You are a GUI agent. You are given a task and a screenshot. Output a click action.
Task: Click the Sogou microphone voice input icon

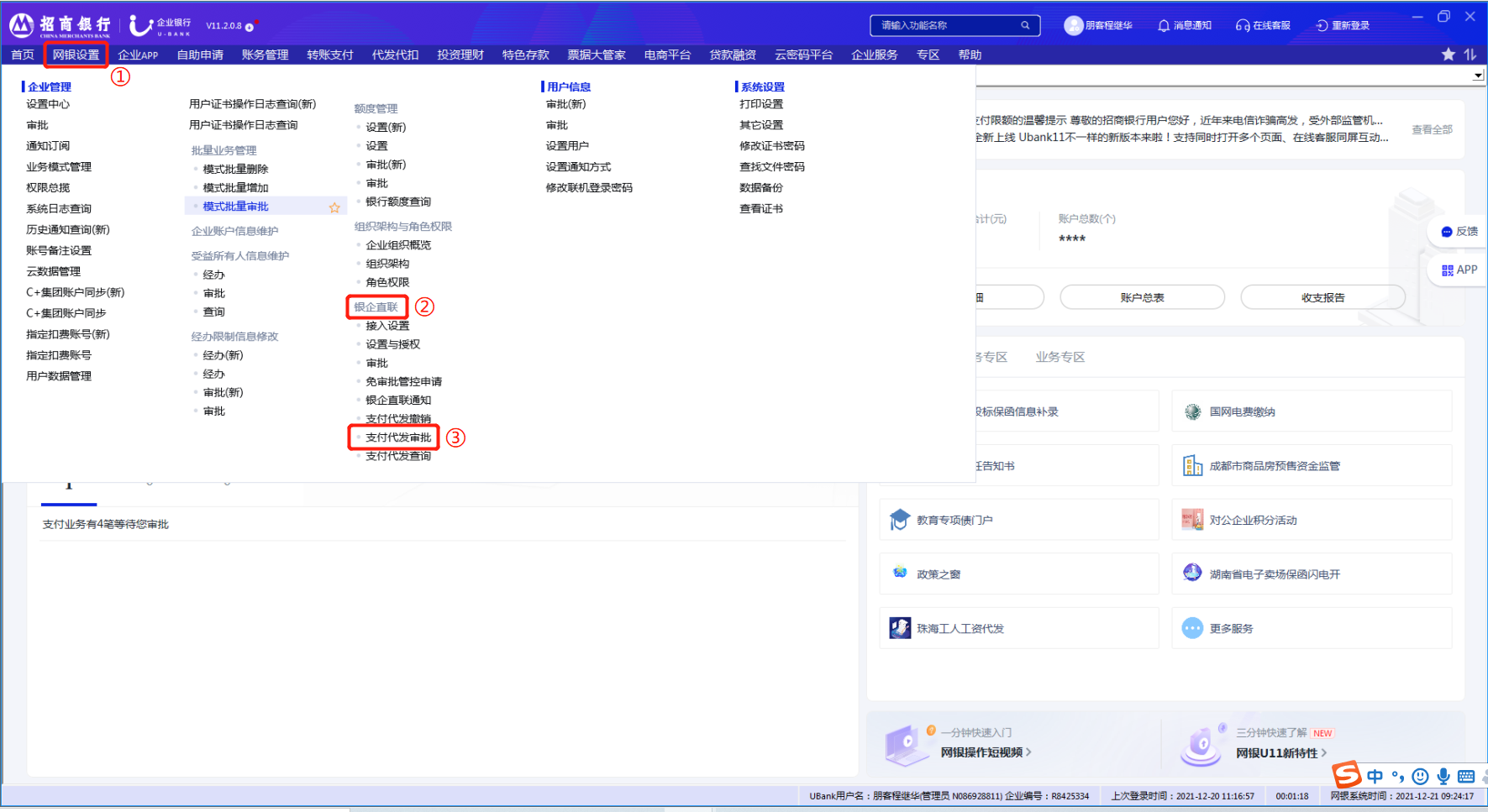pyautogui.click(x=1443, y=776)
